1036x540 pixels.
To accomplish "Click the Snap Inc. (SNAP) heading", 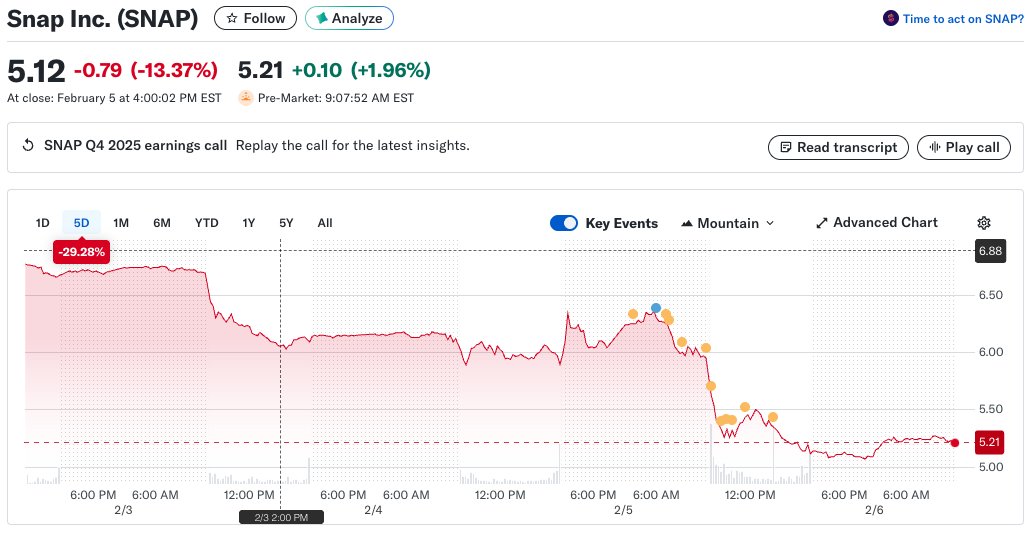I will click(x=102, y=19).
